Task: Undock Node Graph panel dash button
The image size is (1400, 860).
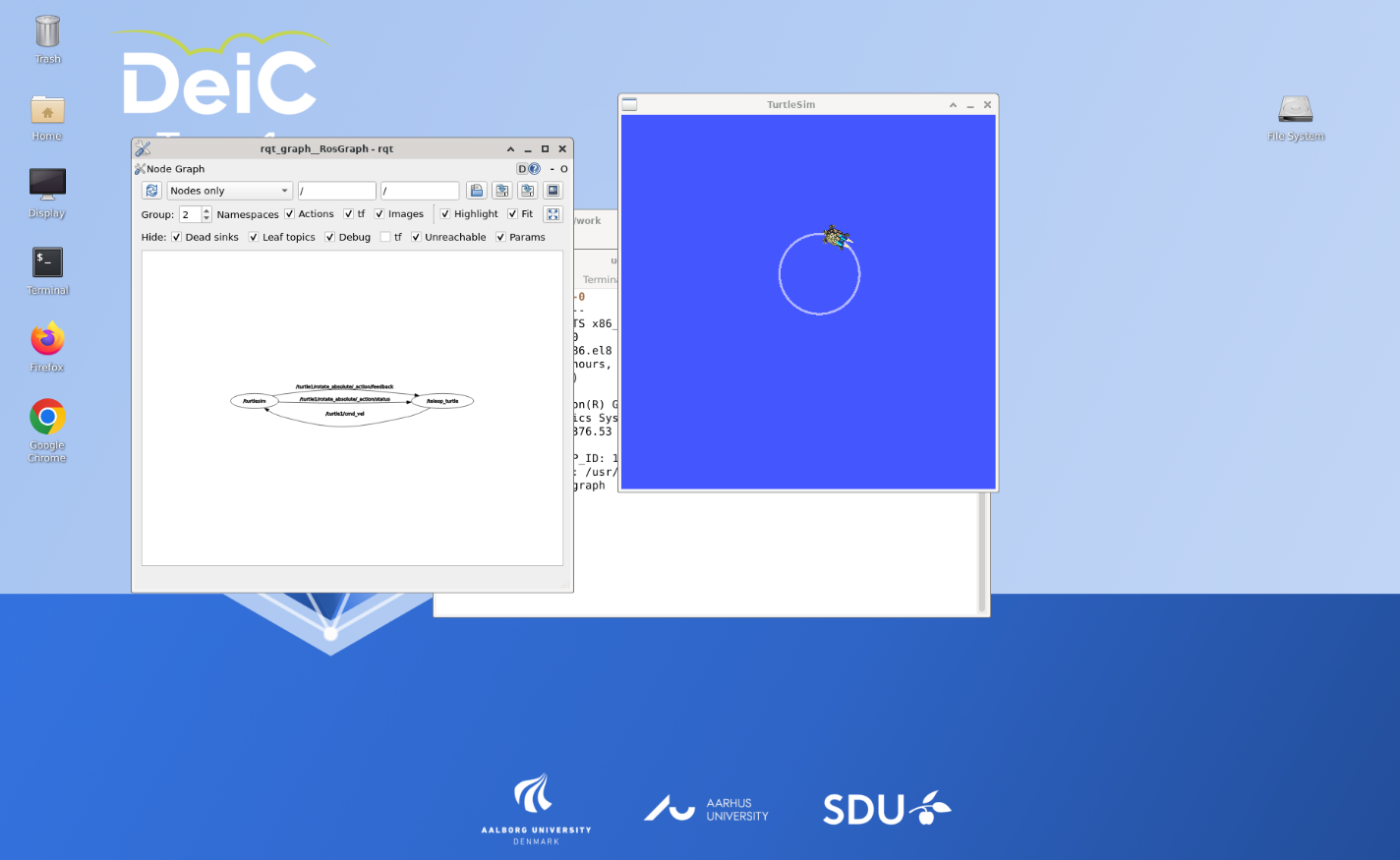Action: [553, 169]
